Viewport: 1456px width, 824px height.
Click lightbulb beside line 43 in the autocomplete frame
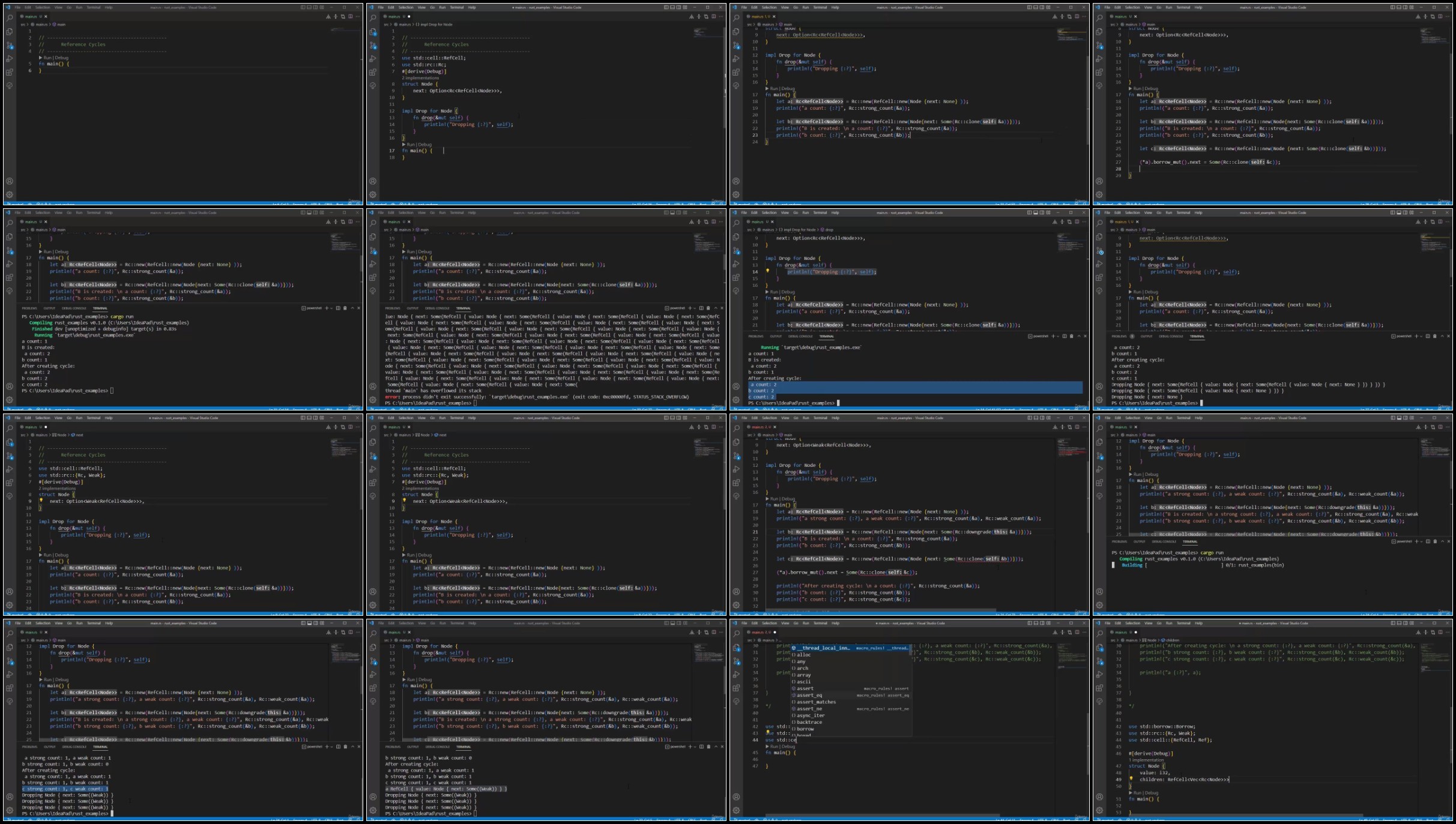click(767, 732)
